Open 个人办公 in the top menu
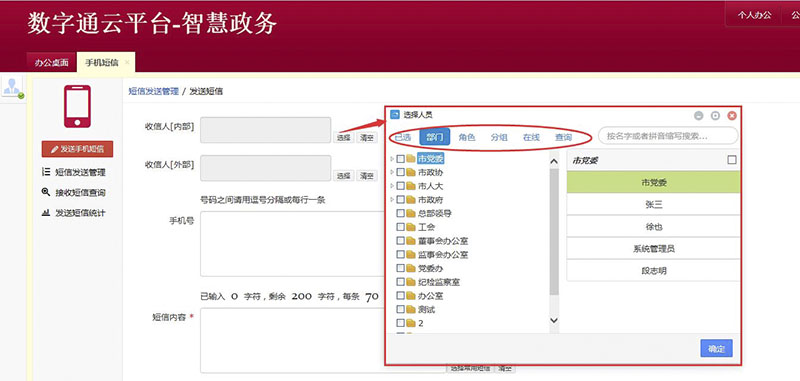800x381 pixels. 754,15
